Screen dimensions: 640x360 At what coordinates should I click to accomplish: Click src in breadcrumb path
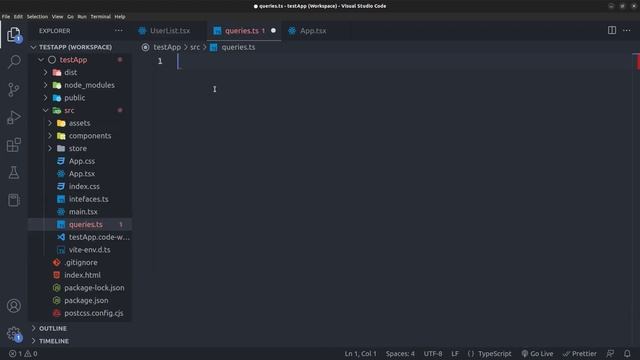click(195, 47)
